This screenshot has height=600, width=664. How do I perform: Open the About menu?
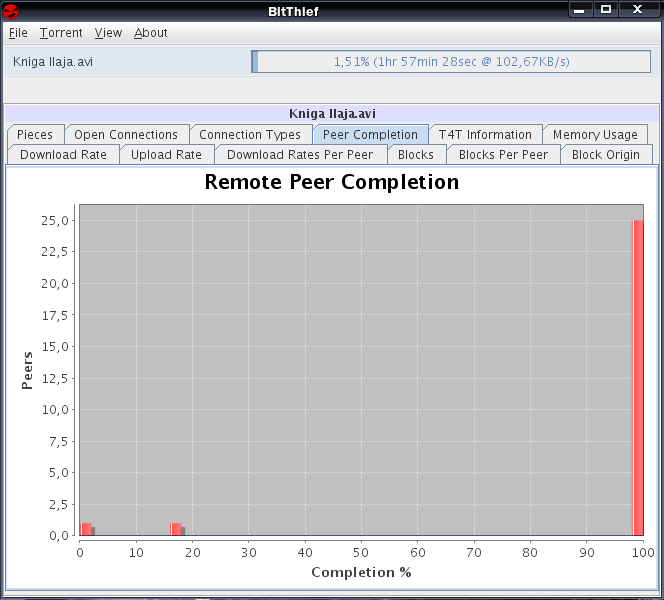[151, 33]
